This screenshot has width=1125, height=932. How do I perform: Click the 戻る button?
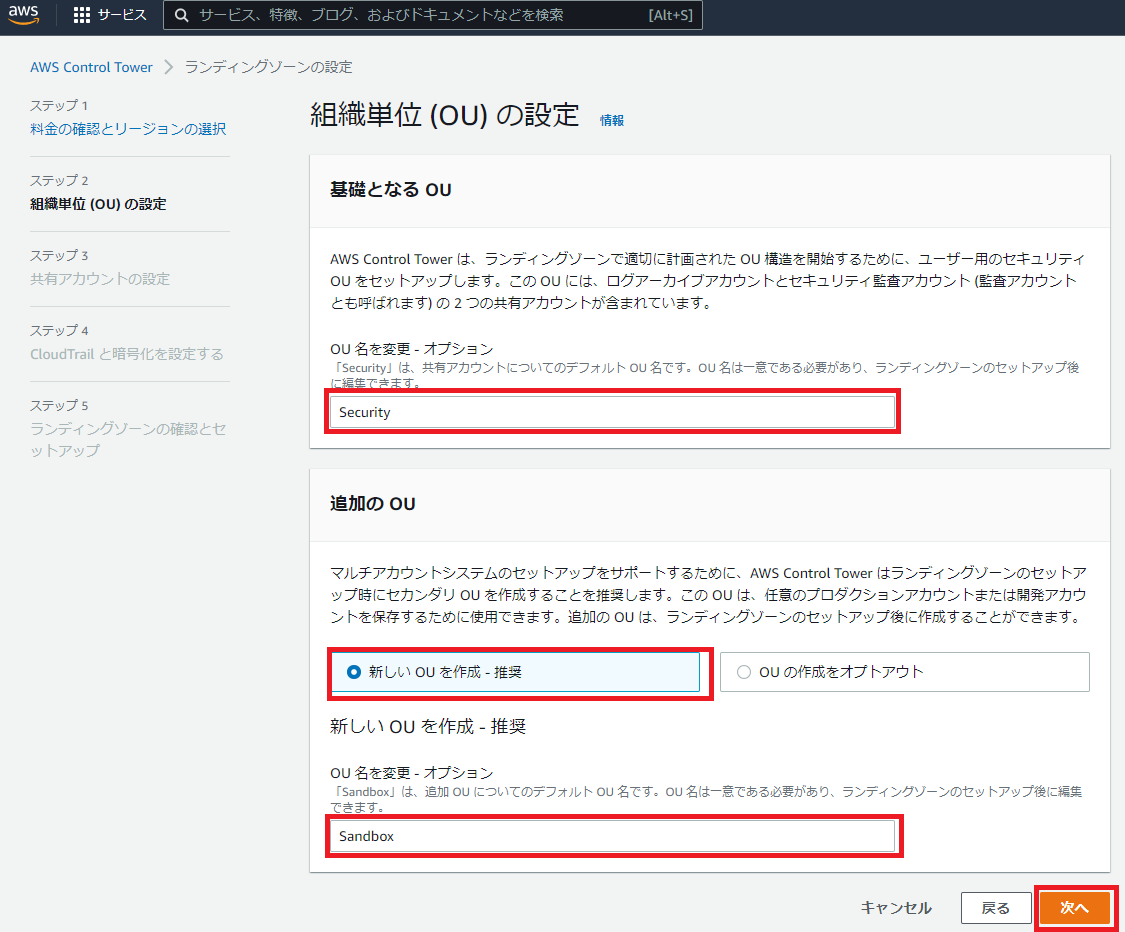tap(995, 908)
